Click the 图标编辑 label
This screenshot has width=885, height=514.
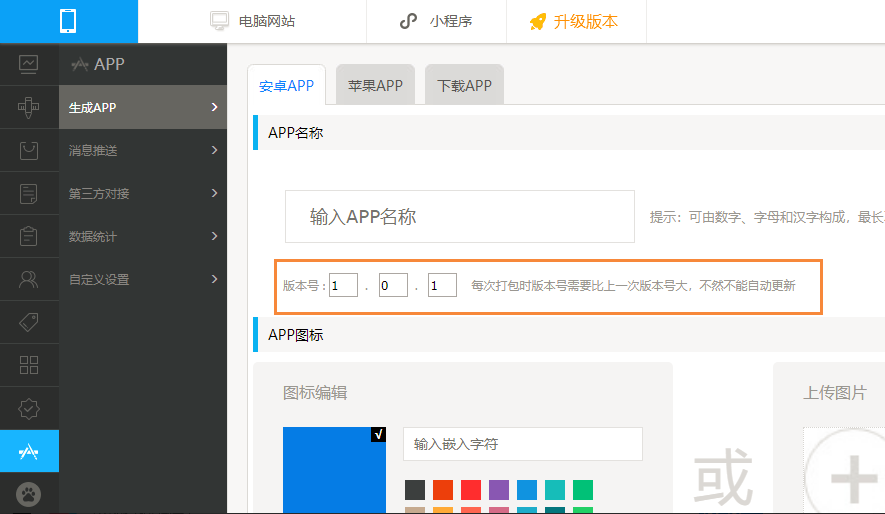315,393
